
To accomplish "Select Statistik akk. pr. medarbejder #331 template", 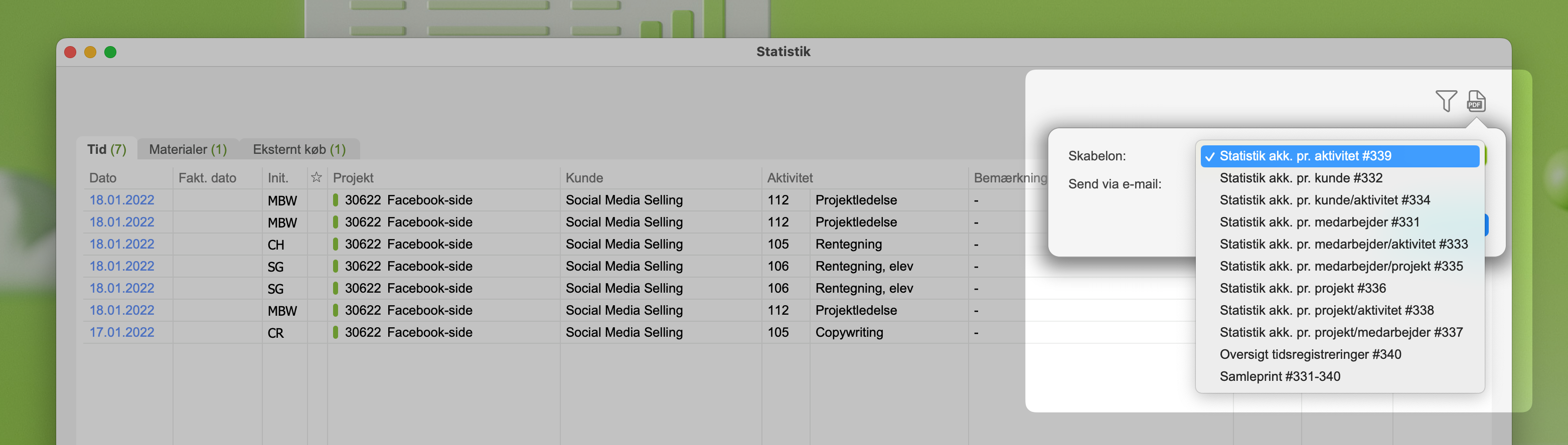I will coord(1319,222).
